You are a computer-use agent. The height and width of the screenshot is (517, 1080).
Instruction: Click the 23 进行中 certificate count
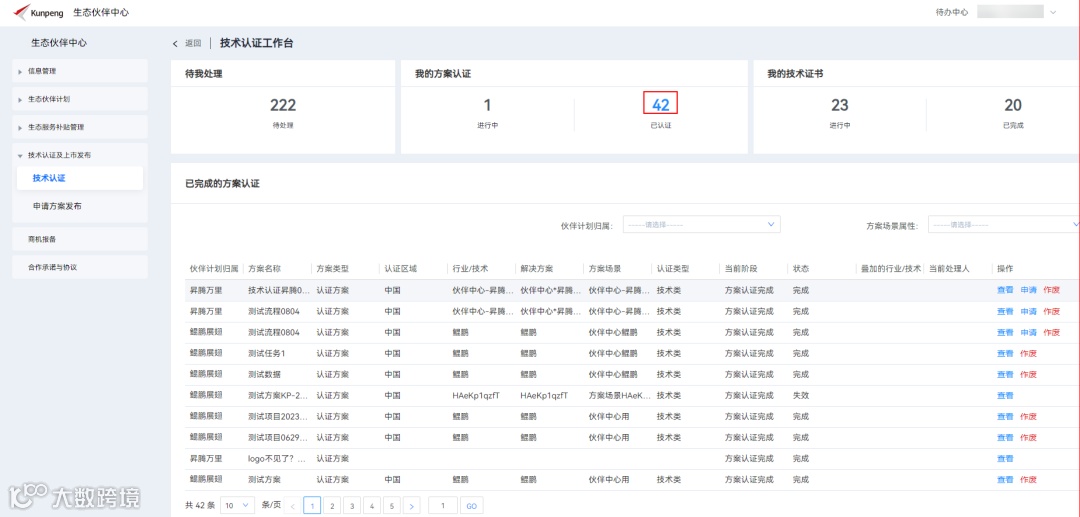pos(840,105)
